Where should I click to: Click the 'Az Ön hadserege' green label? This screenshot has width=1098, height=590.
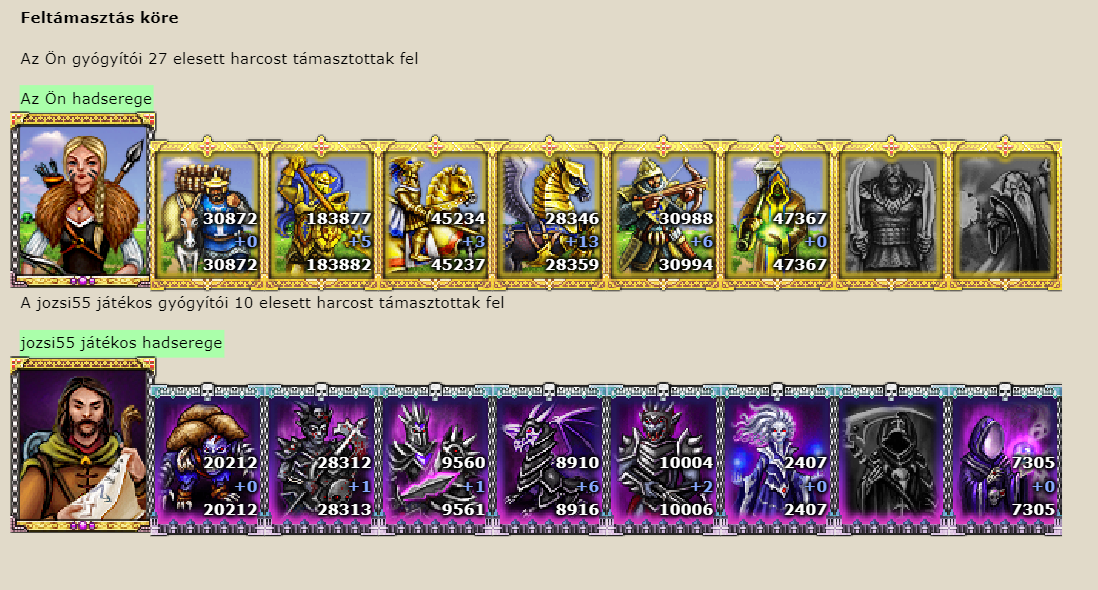86,99
